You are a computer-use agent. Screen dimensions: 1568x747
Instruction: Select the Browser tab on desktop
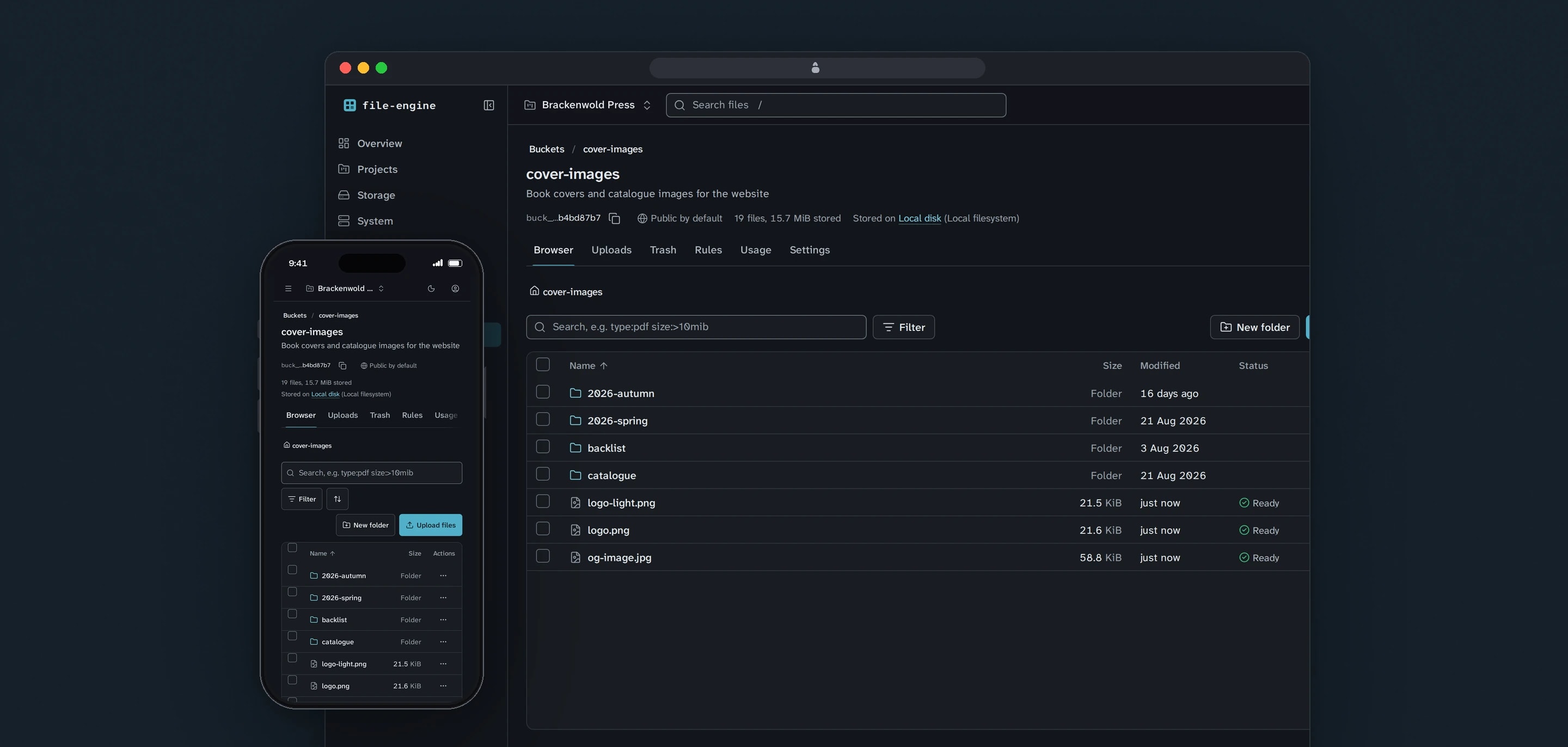coord(553,249)
